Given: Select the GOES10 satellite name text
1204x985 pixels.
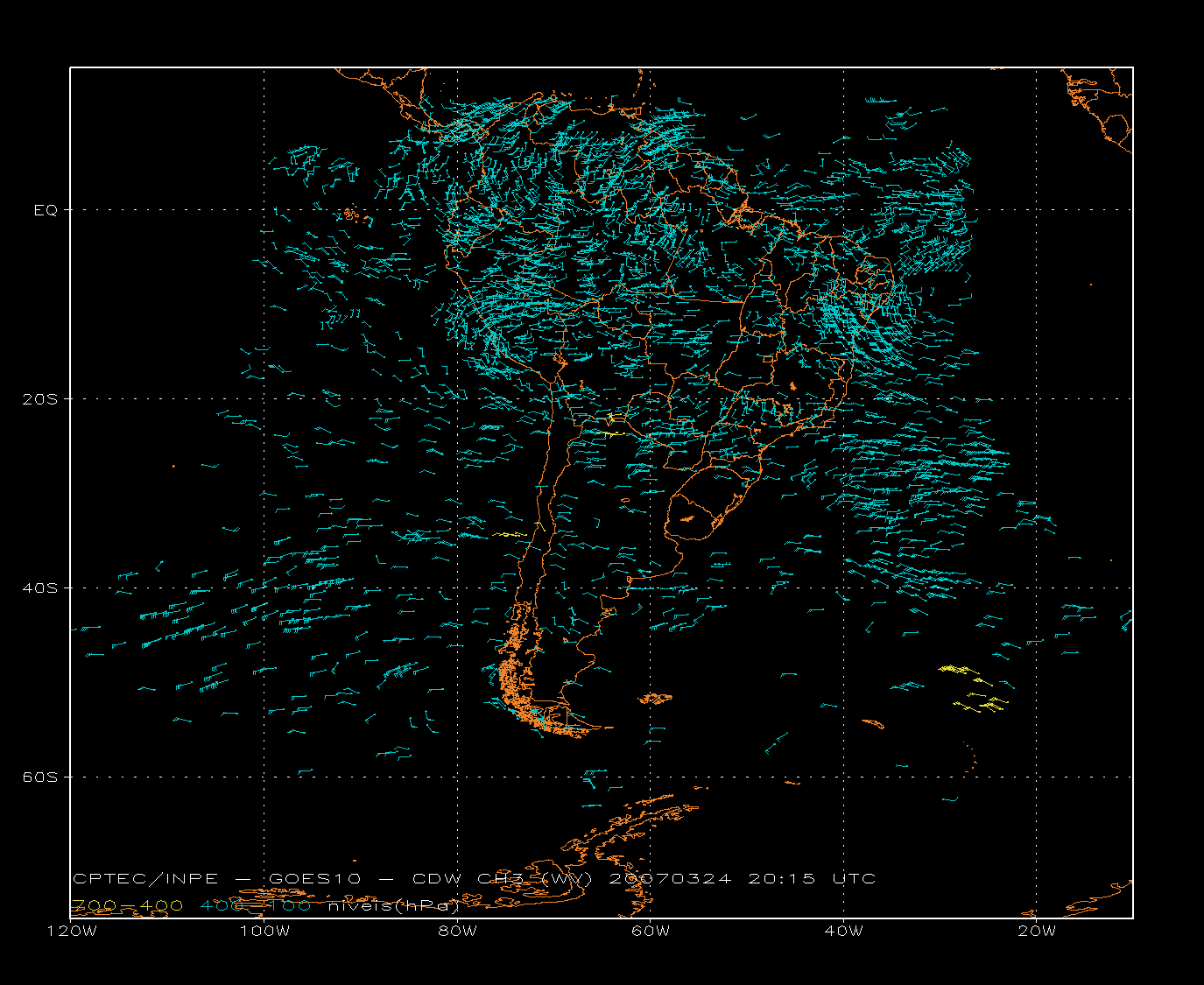Looking at the screenshot, I should point(313,879).
